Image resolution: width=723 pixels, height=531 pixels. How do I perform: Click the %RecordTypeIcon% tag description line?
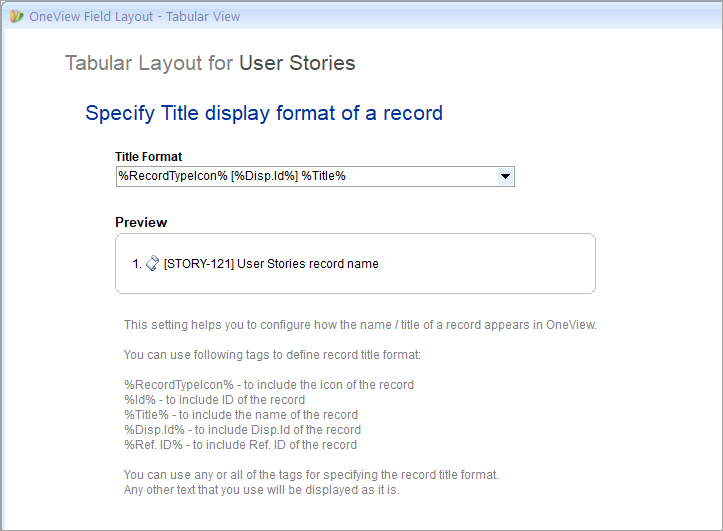[269, 385]
